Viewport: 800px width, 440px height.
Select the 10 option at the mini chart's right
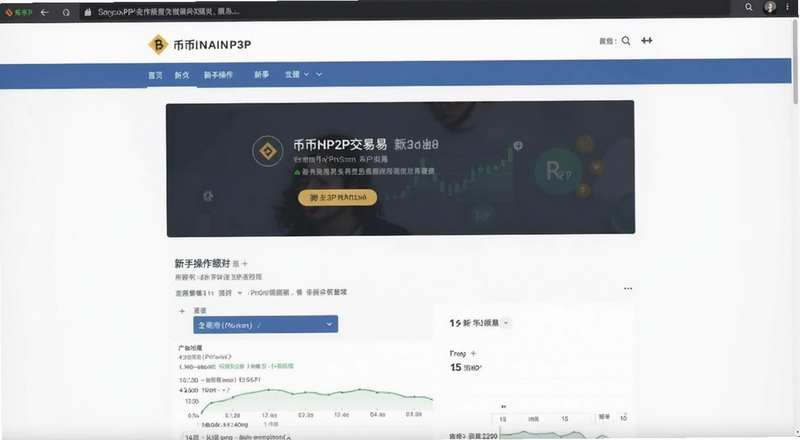623,418
